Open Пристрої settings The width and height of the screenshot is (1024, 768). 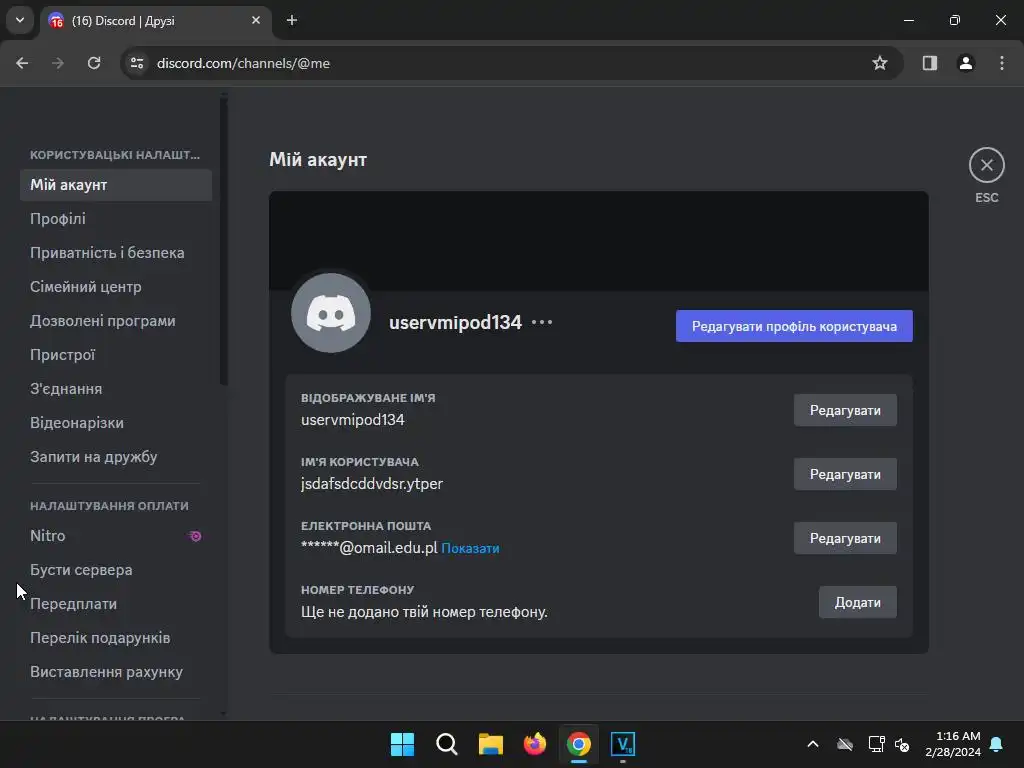click(x=116, y=355)
